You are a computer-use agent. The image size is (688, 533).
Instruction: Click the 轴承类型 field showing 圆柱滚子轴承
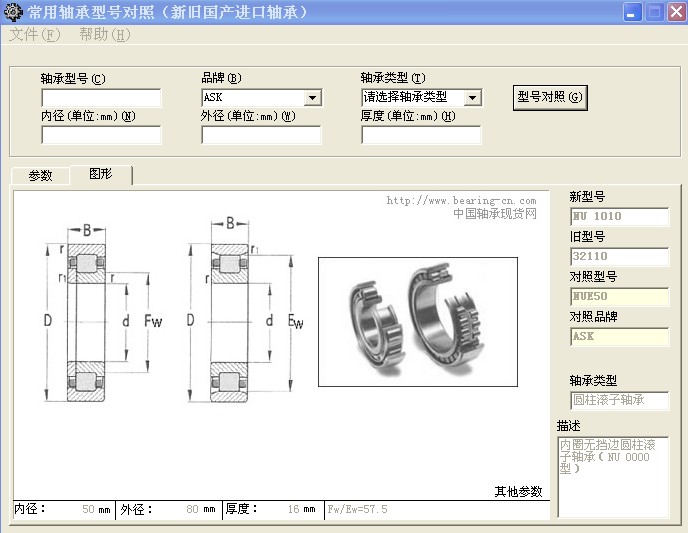pos(620,401)
